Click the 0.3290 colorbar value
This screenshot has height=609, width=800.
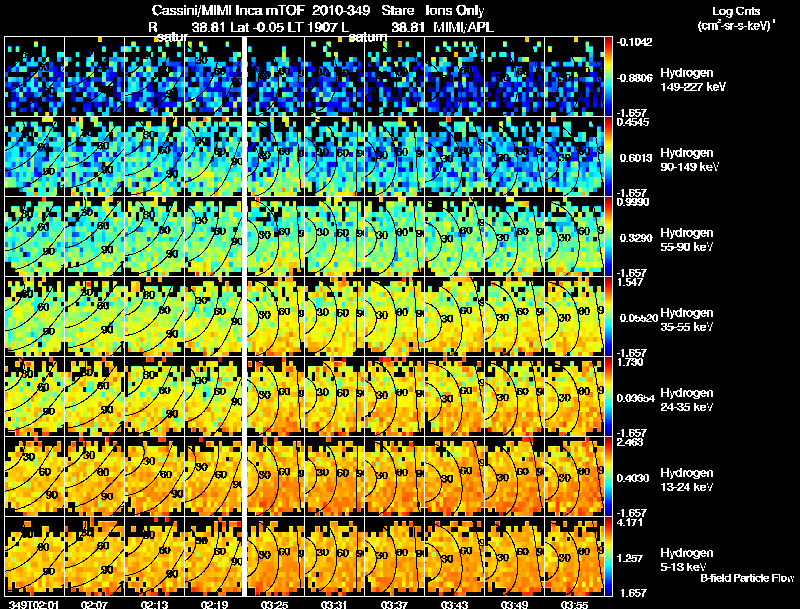coord(635,238)
